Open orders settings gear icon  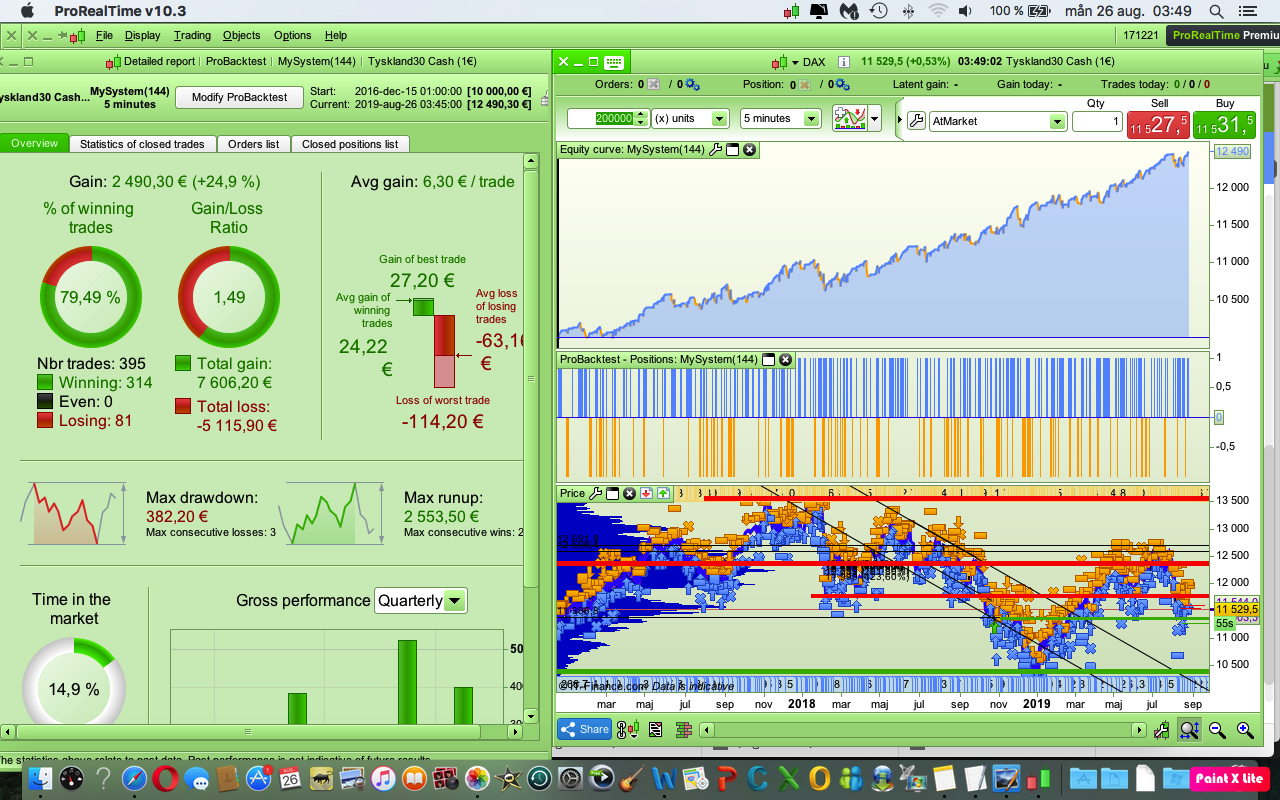tap(692, 85)
